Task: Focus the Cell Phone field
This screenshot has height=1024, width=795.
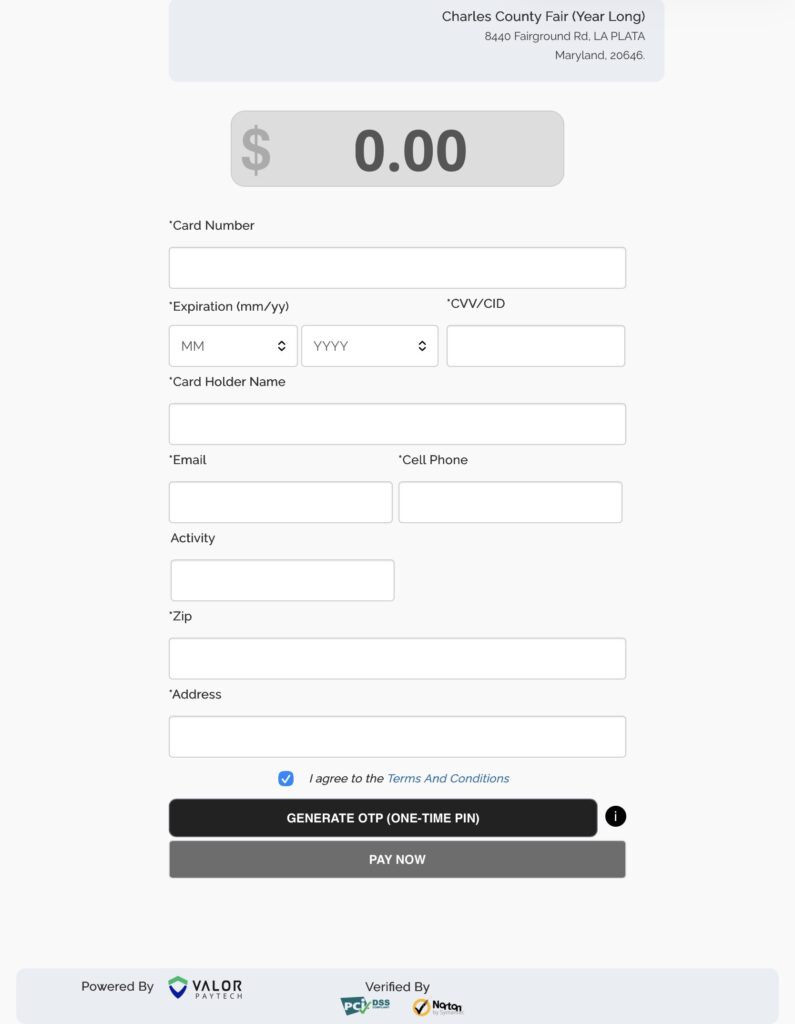Action: pyautogui.click(x=510, y=502)
